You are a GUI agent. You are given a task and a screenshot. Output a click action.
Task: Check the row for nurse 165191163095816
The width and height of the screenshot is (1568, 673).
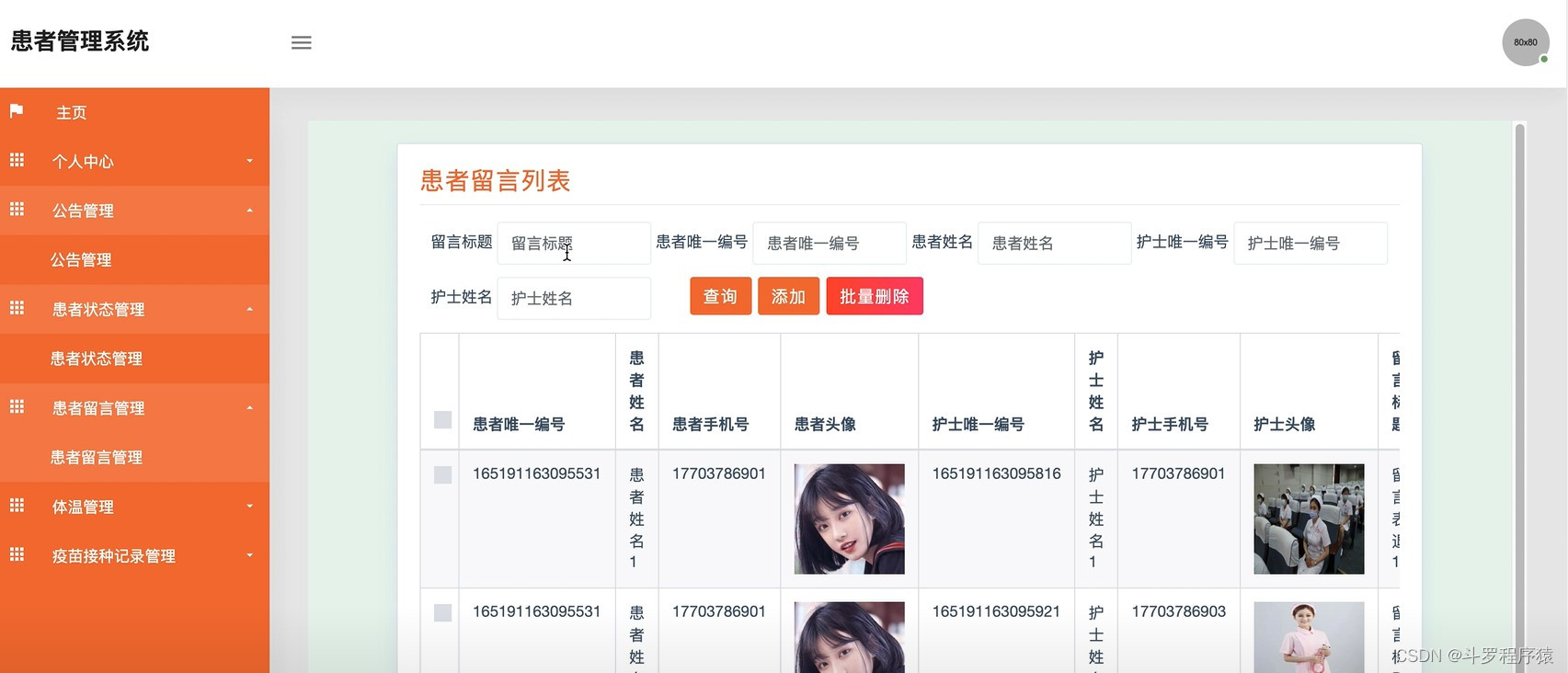[442, 474]
